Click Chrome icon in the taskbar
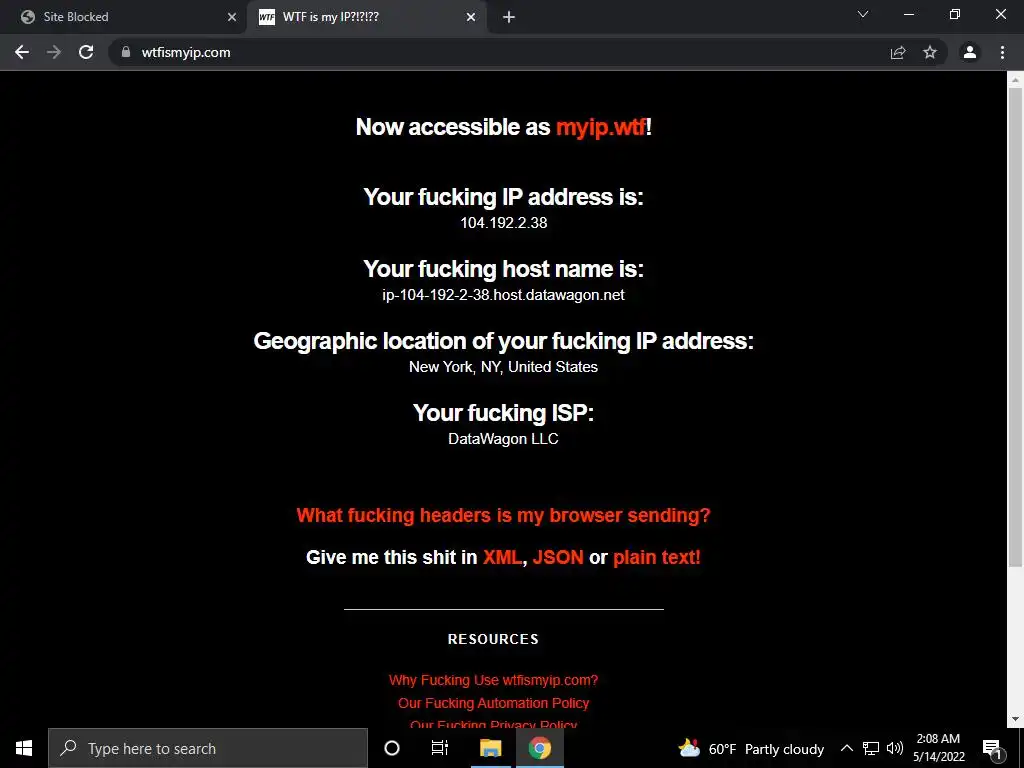 click(x=540, y=748)
